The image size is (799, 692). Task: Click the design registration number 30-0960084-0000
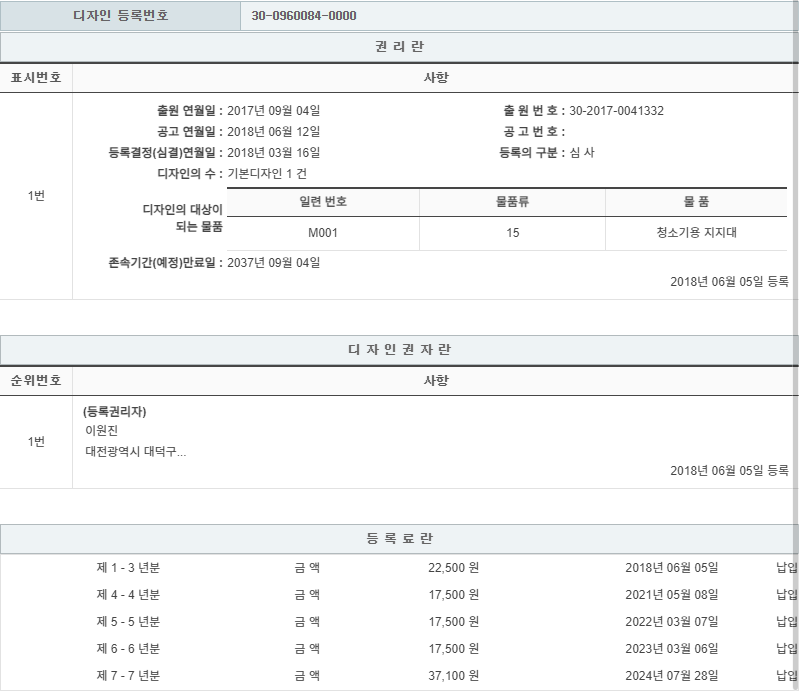[x=303, y=16]
